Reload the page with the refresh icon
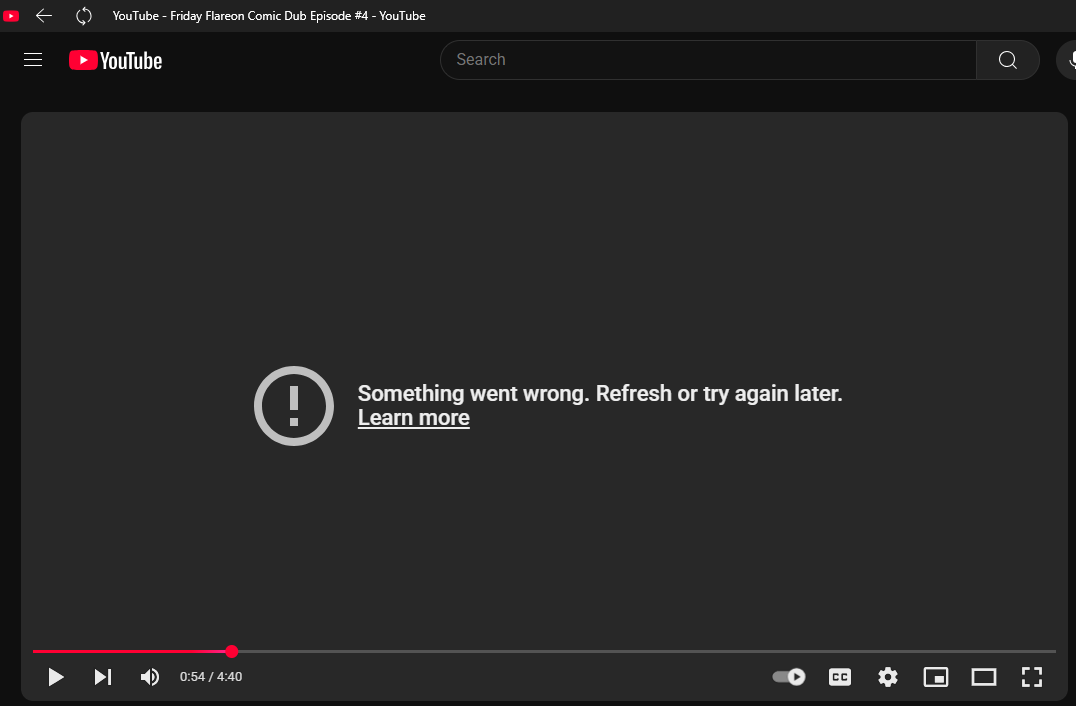This screenshot has height=706, width=1076. point(83,16)
